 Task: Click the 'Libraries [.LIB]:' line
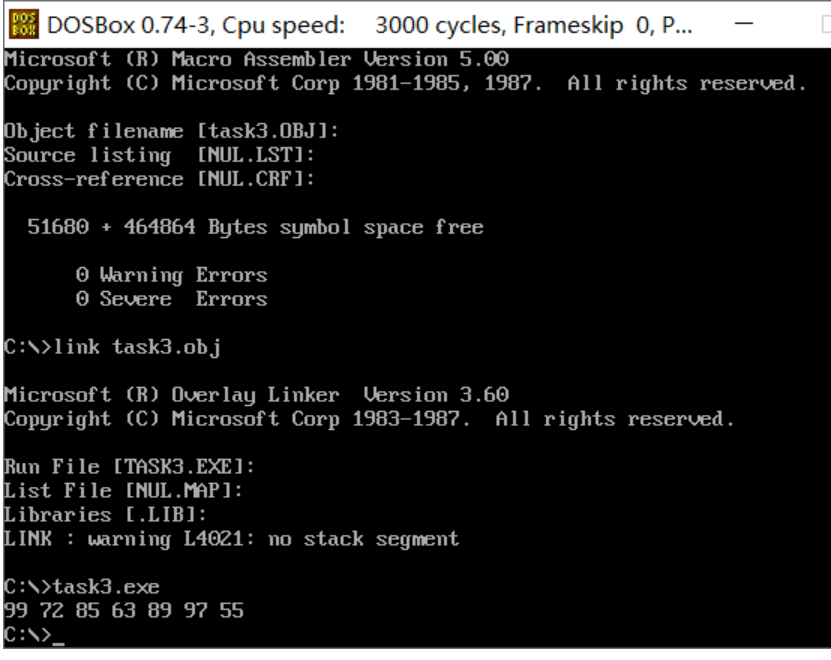pos(105,514)
